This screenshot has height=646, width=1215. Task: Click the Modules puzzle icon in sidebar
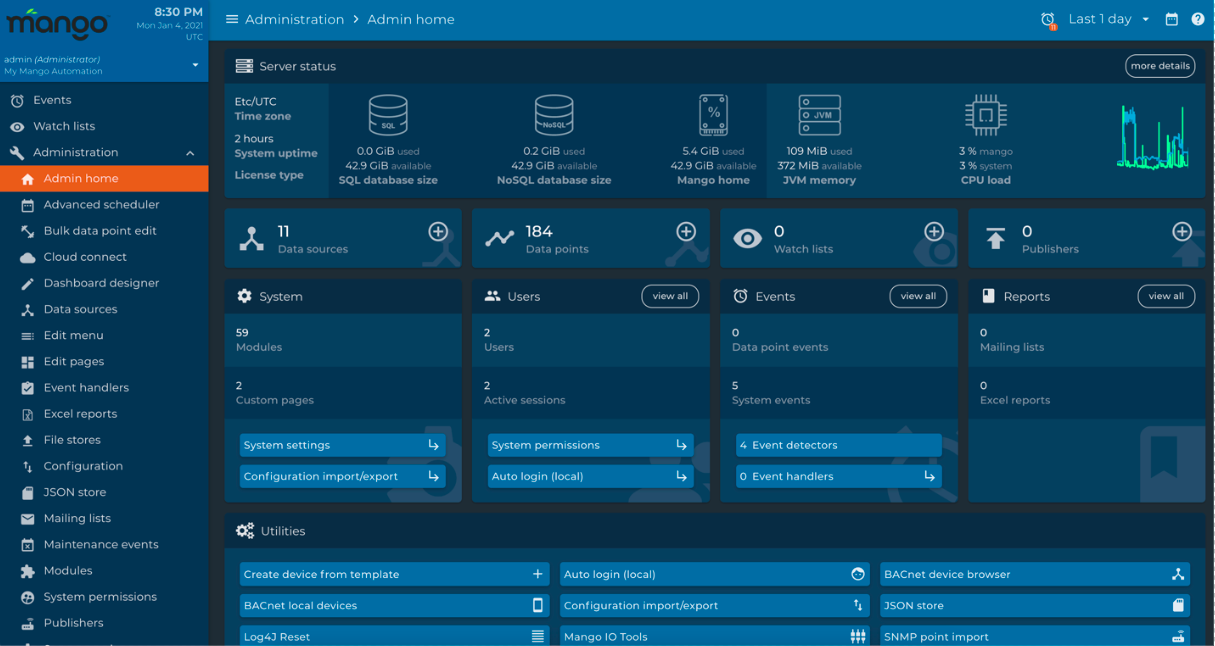28,571
